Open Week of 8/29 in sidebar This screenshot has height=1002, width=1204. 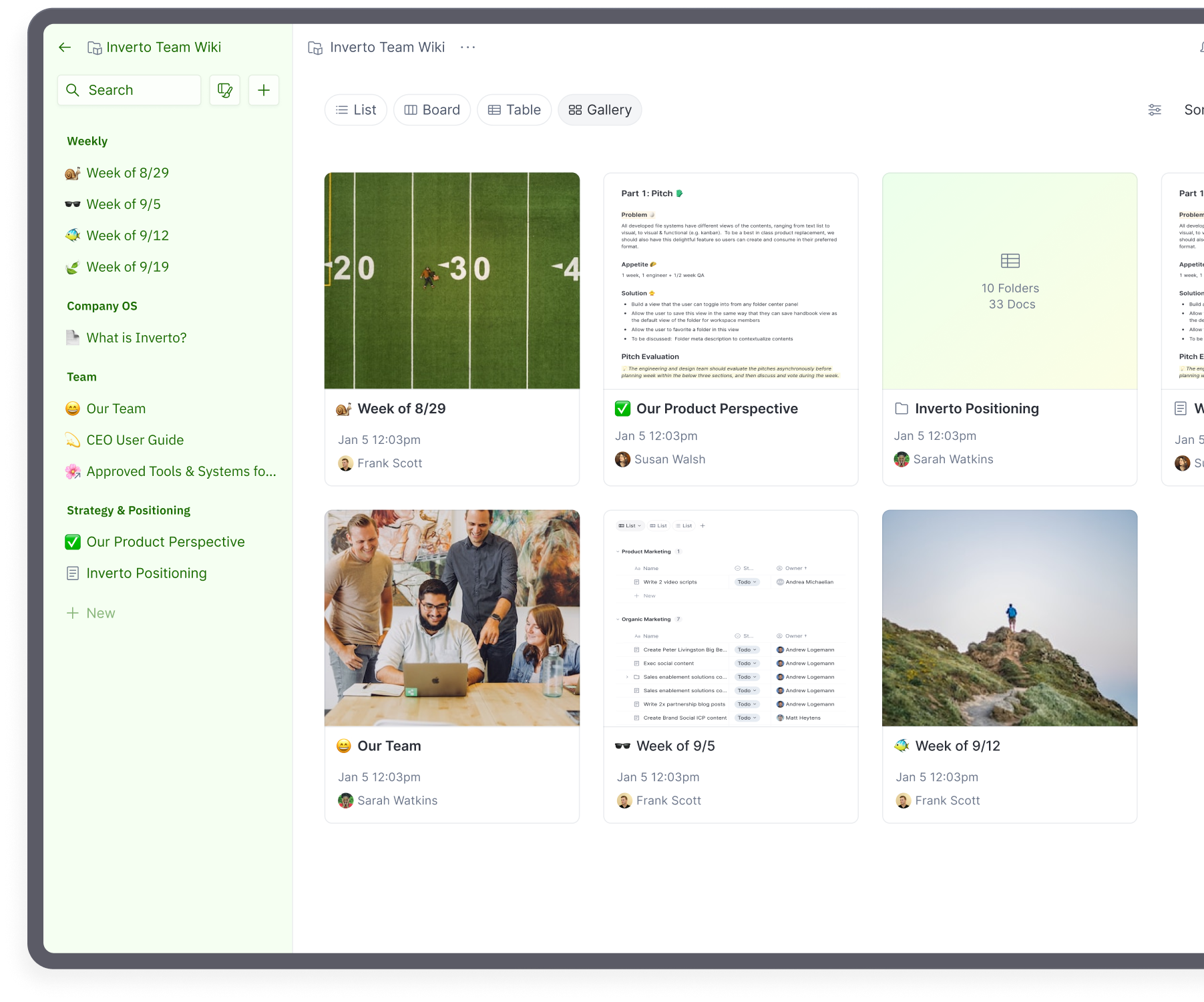click(128, 174)
